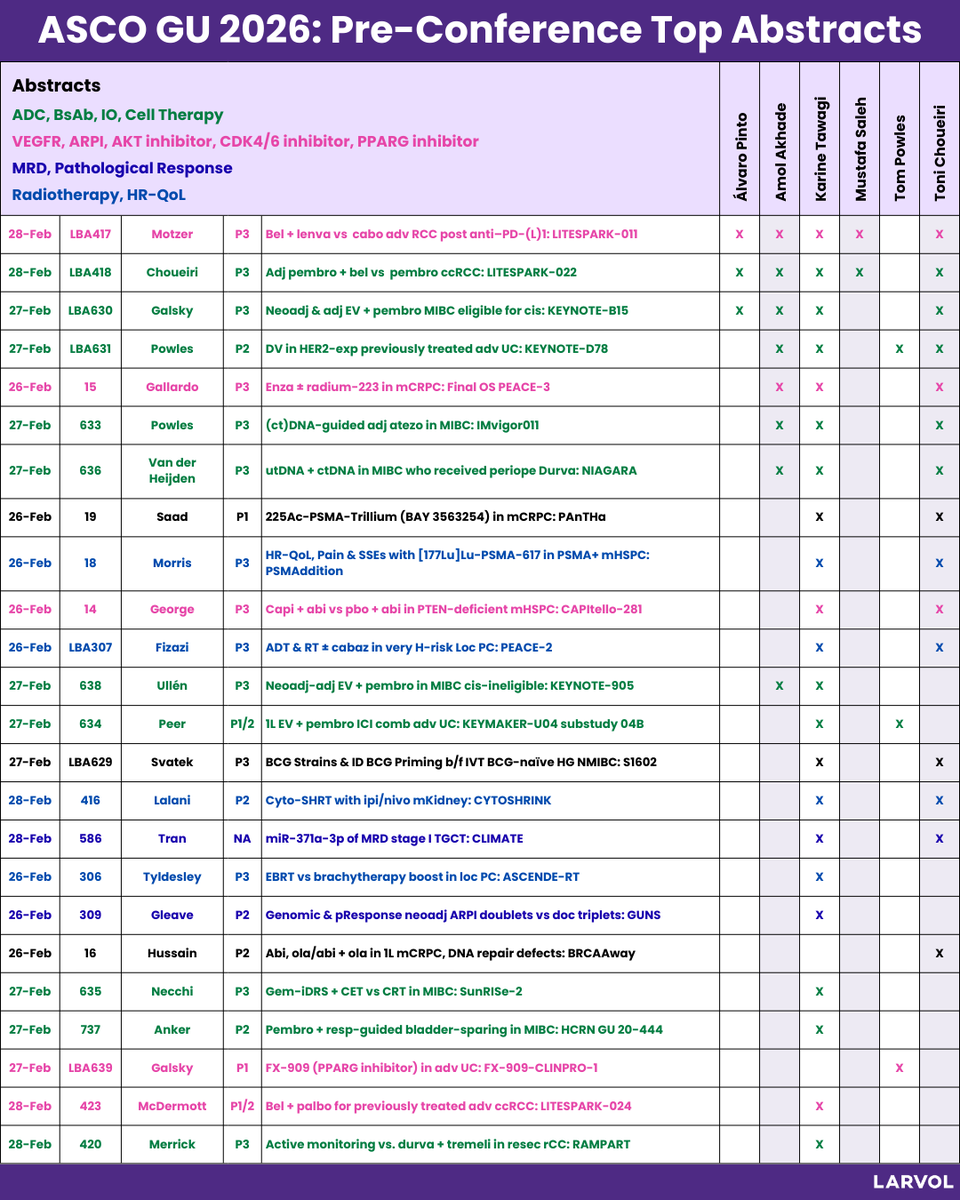Click title ending "HCRN GU 20-444"

(x=464, y=1029)
